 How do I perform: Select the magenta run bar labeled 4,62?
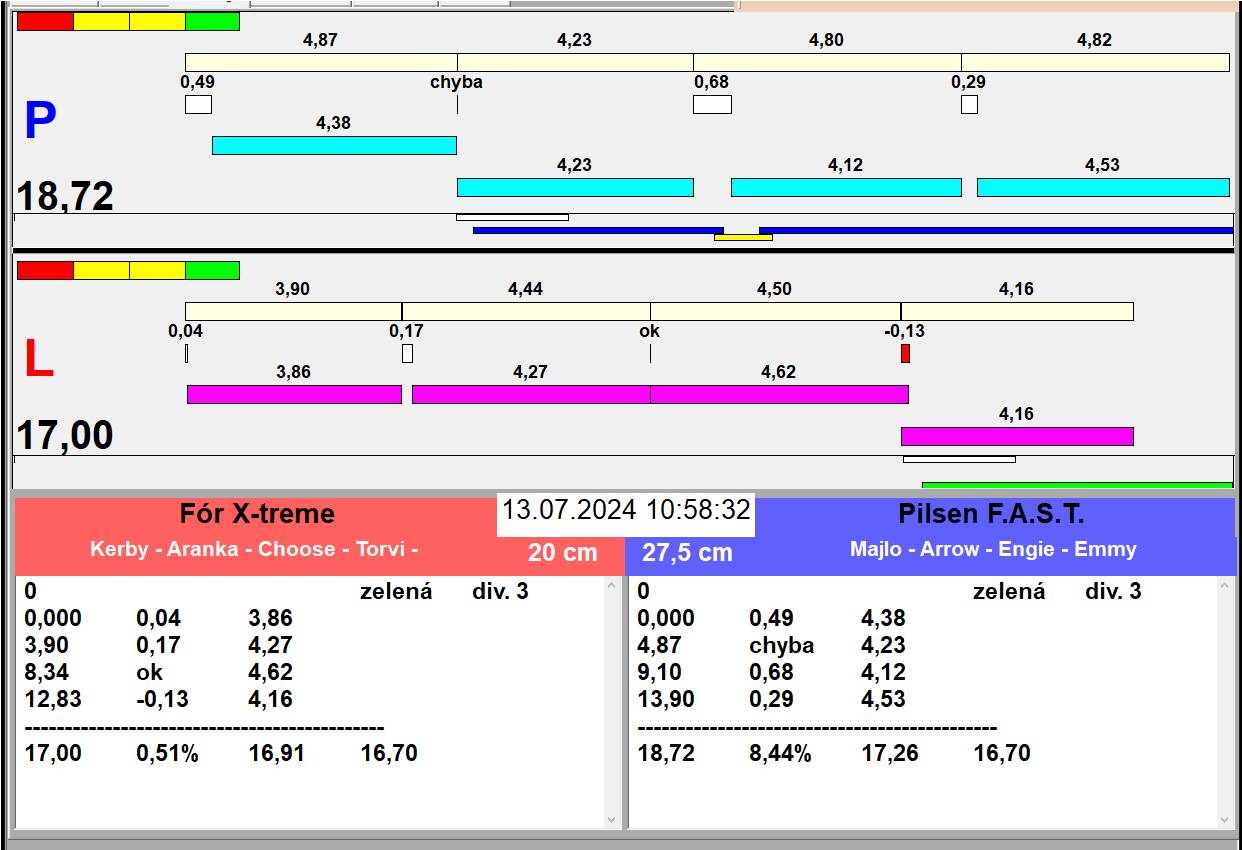coord(779,394)
